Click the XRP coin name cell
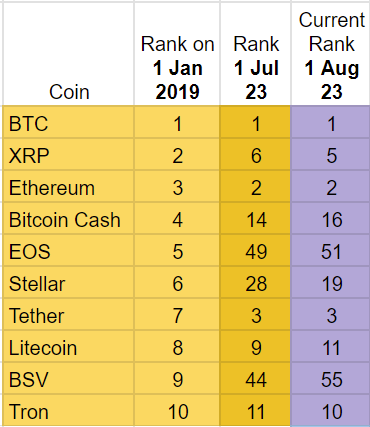Viewport: 370px width, 427px height. 69,154
